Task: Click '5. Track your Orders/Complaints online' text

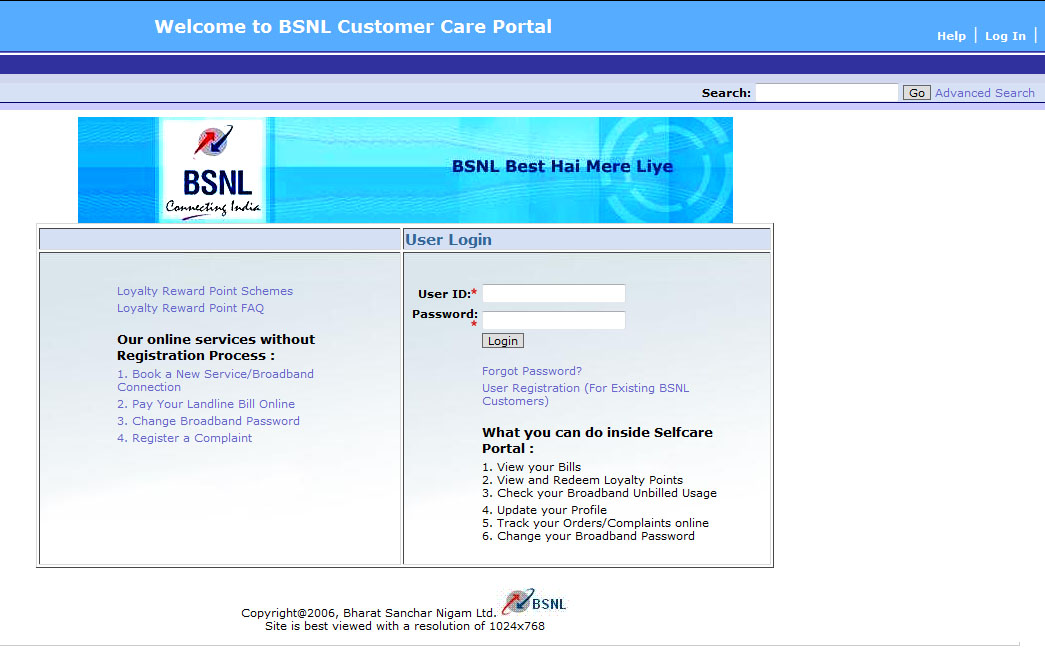Action: [595, 523]
